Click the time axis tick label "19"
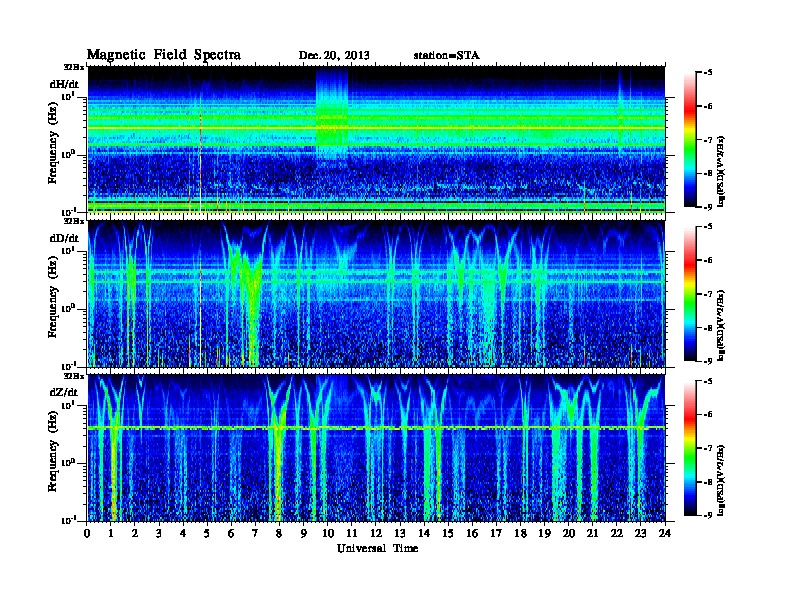Image resolution: width=792 pixels, height=612 pixels. (x=544, y=533)
